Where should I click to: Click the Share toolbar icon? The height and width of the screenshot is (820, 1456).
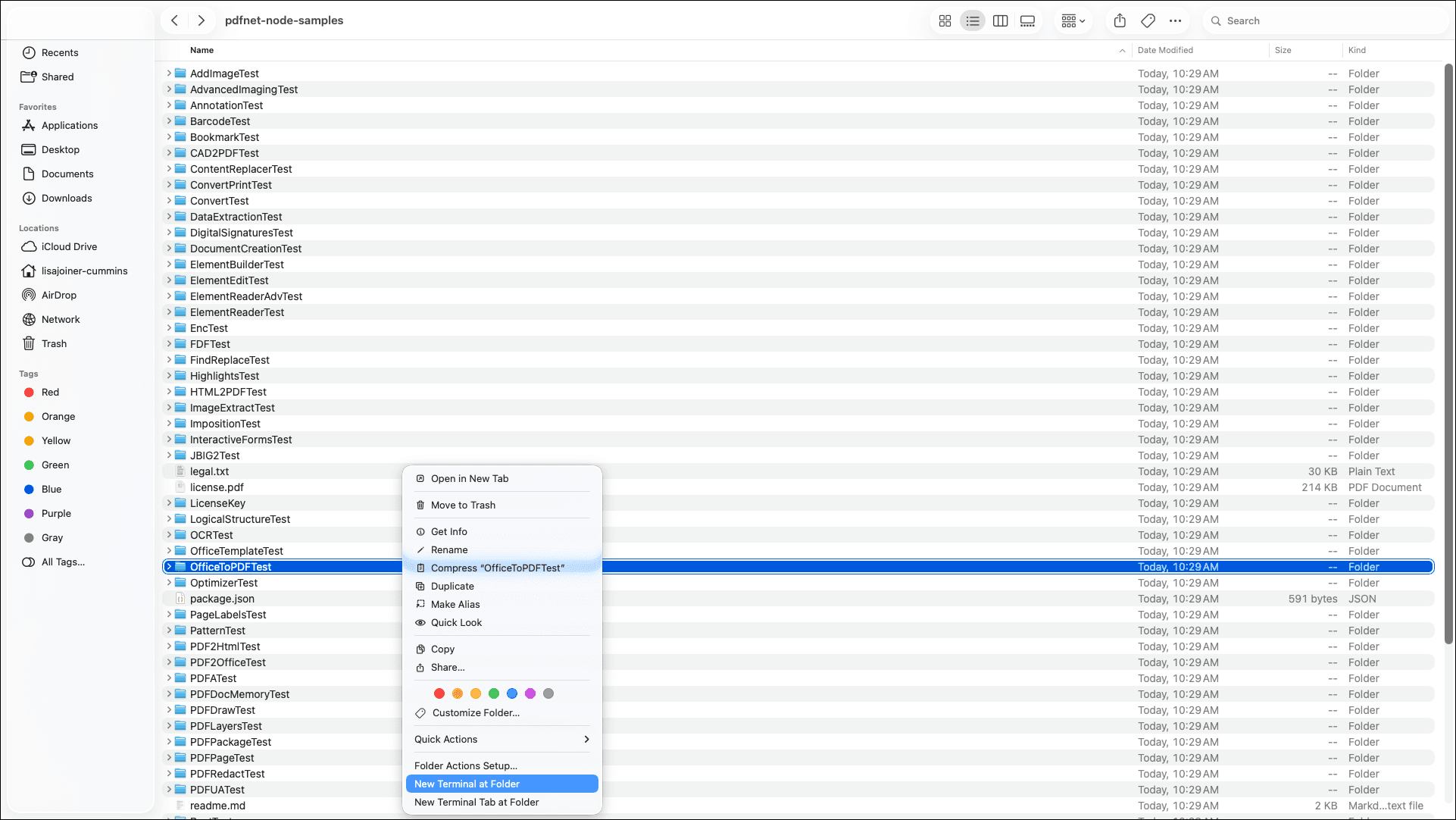(1120, 21)
